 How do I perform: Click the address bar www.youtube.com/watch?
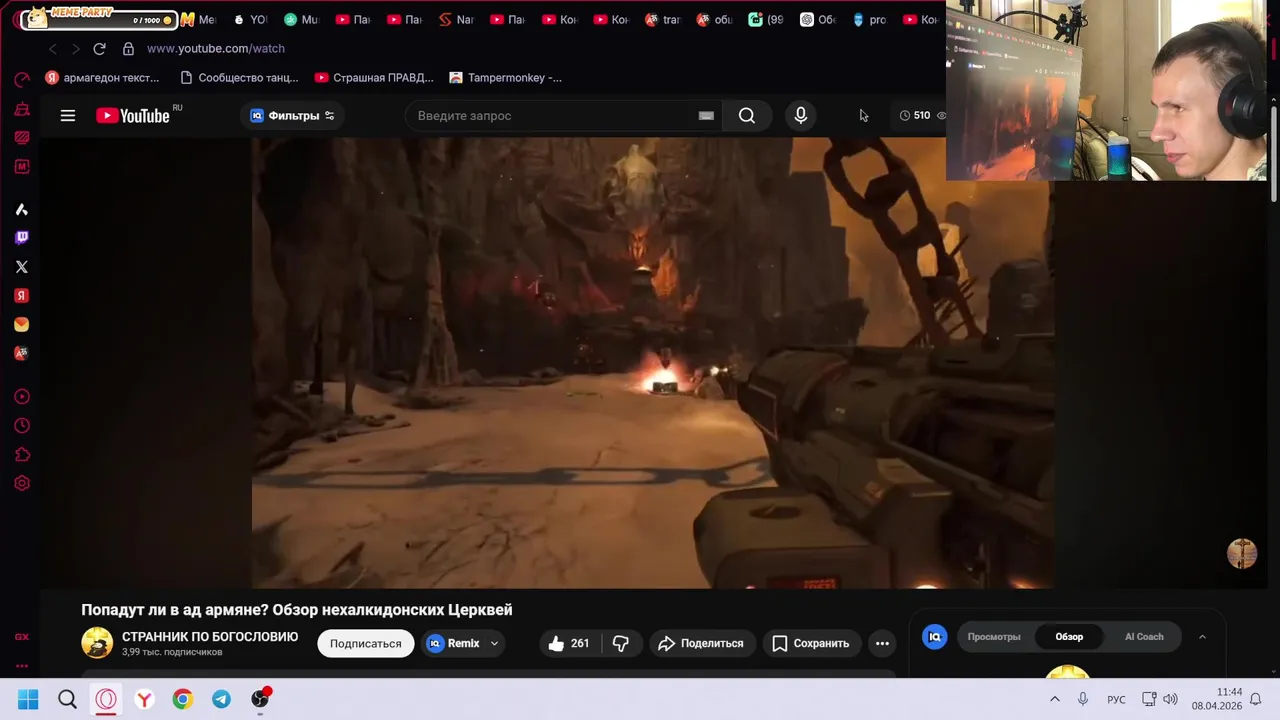coord(216,48)
